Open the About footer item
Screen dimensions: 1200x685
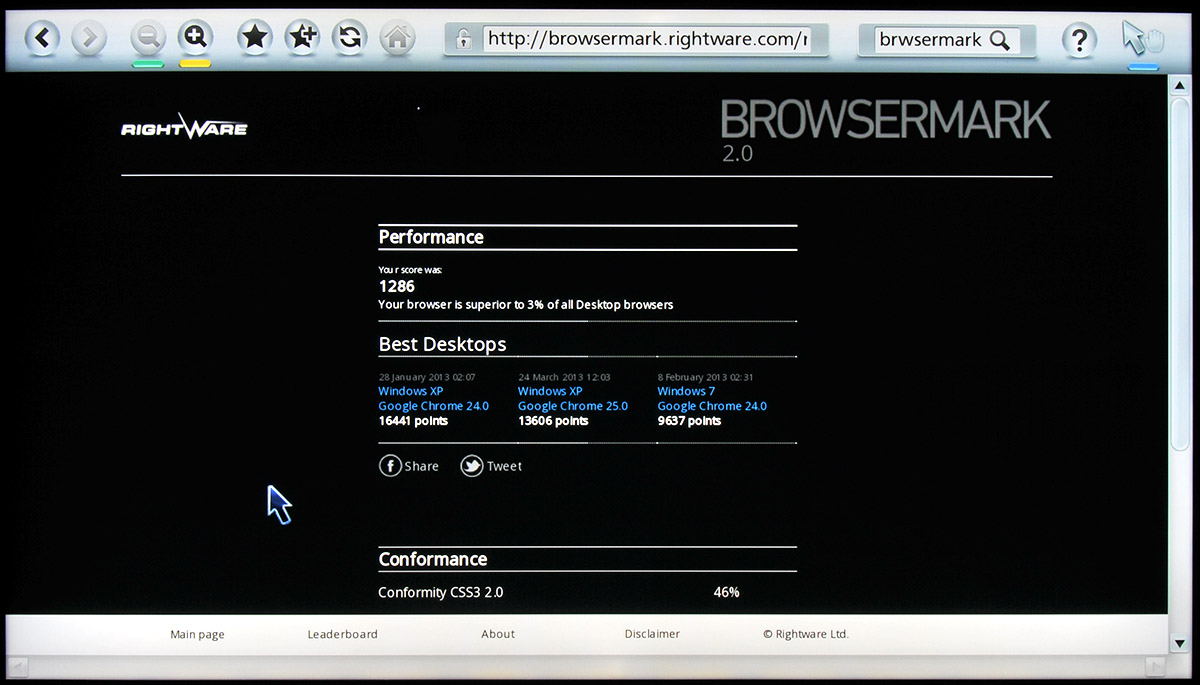pyautogui.click(x=498, y=634)
